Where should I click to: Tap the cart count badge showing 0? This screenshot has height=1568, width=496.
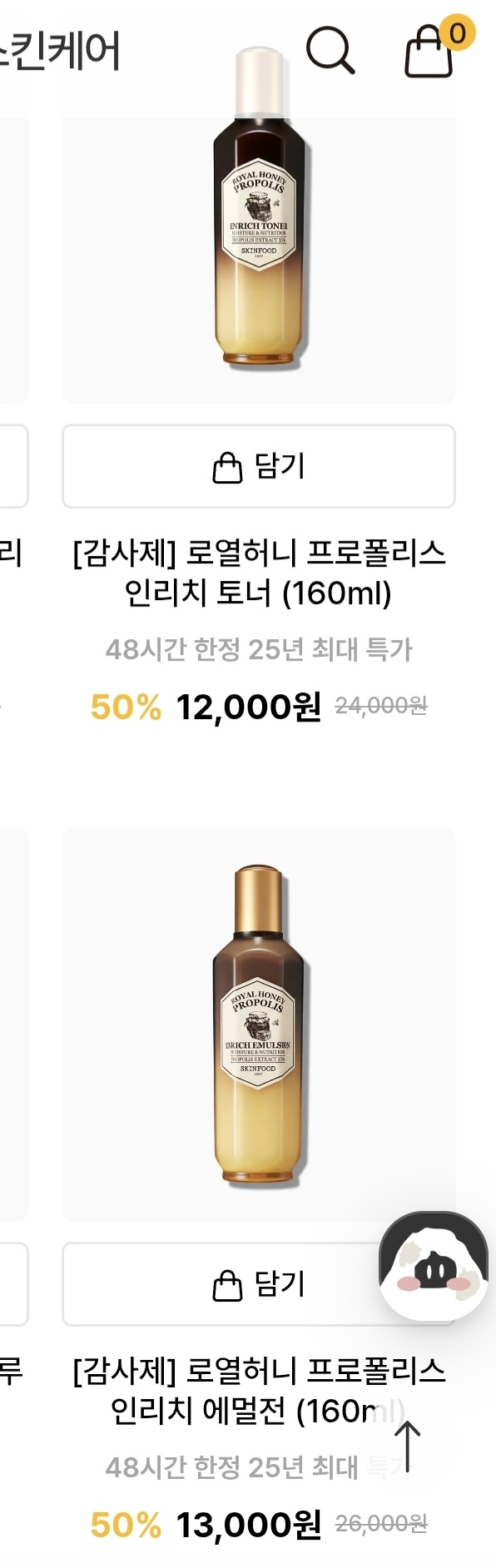457,33
